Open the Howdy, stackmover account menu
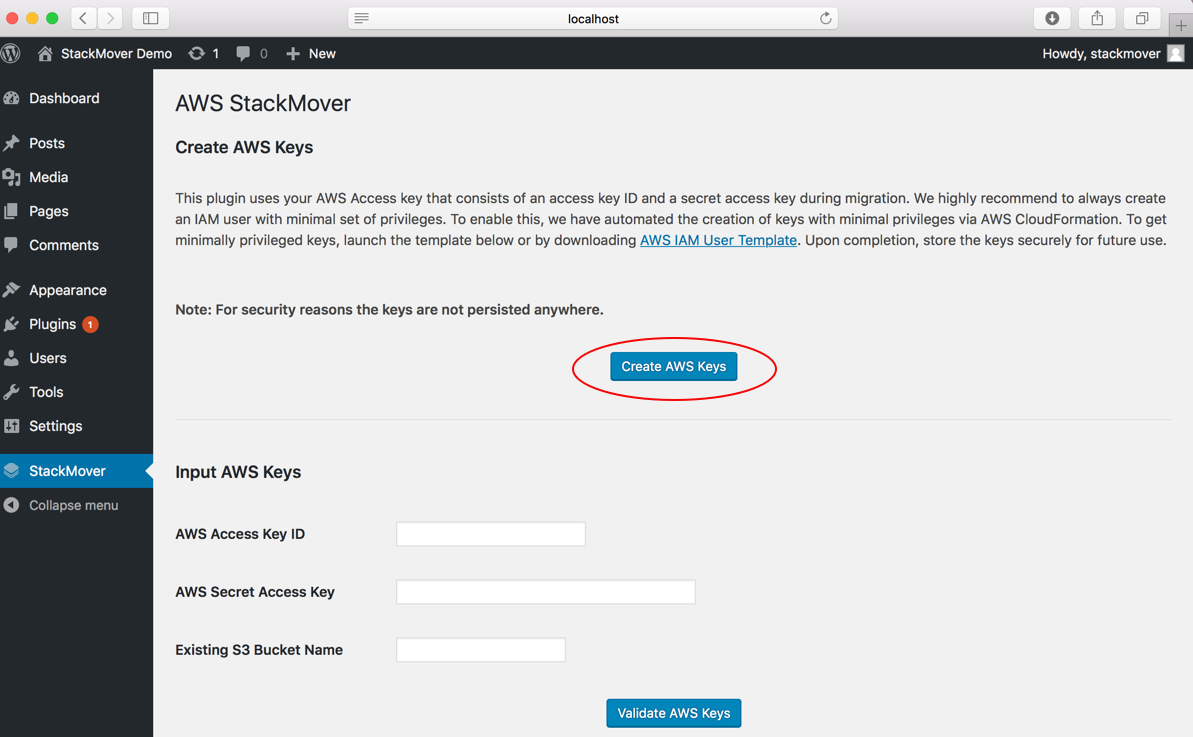This screenshot has width=1193, height=737. (1113, 53)
